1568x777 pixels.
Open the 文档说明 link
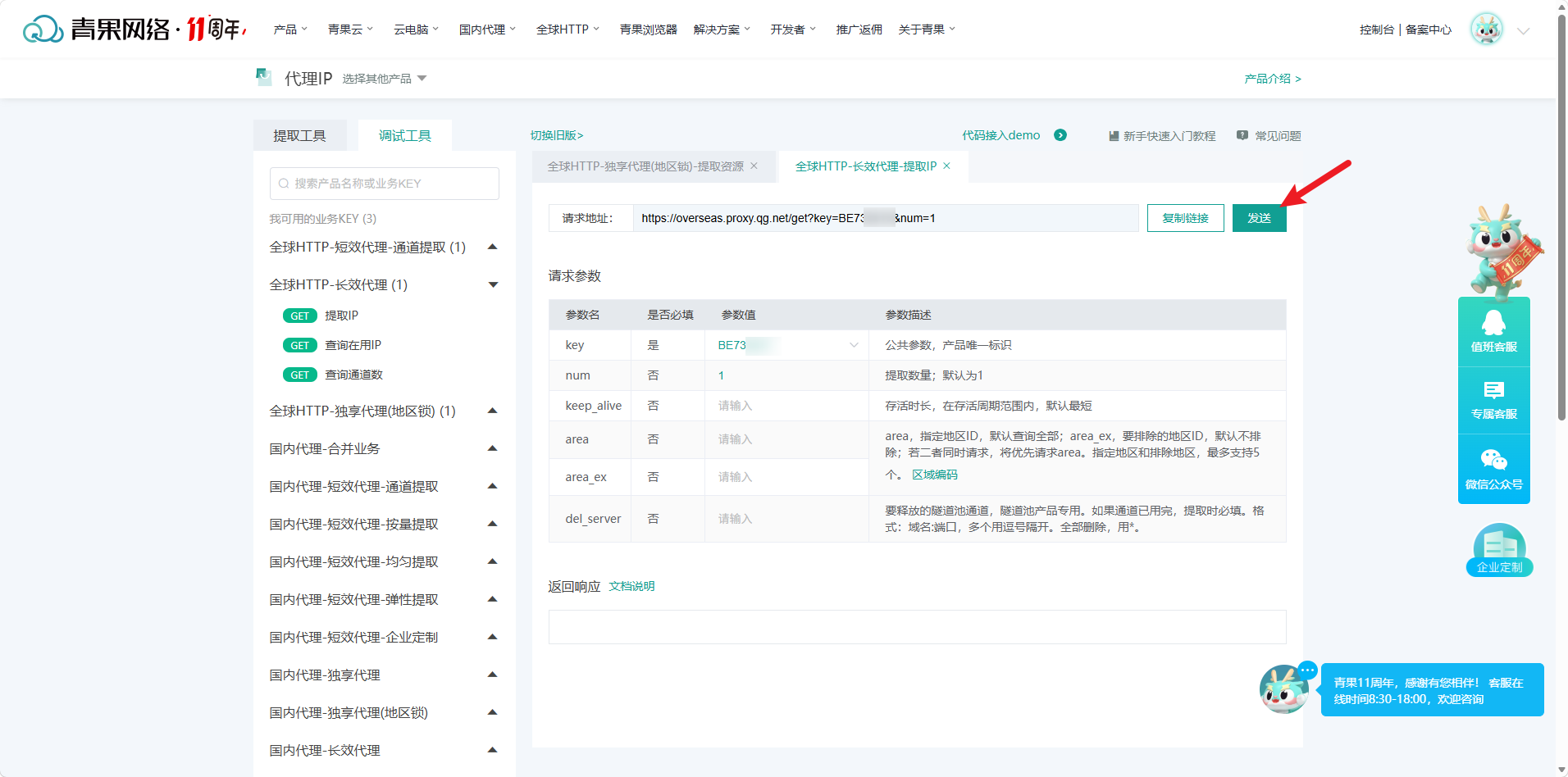coord(631,586)
